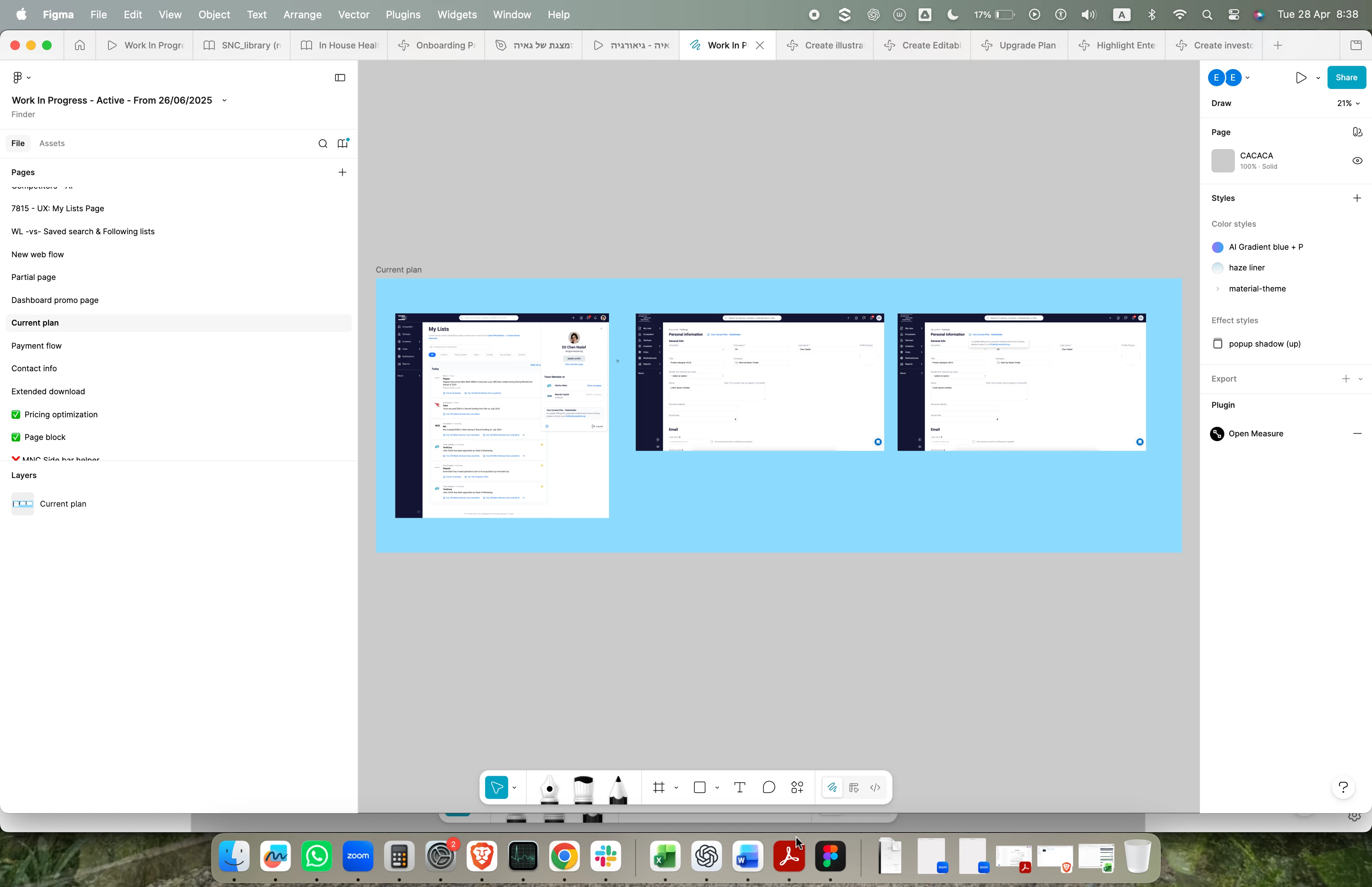Open the file name dropdown chevron
Screen dimensions: 1372x887
(x=225, y=100)
